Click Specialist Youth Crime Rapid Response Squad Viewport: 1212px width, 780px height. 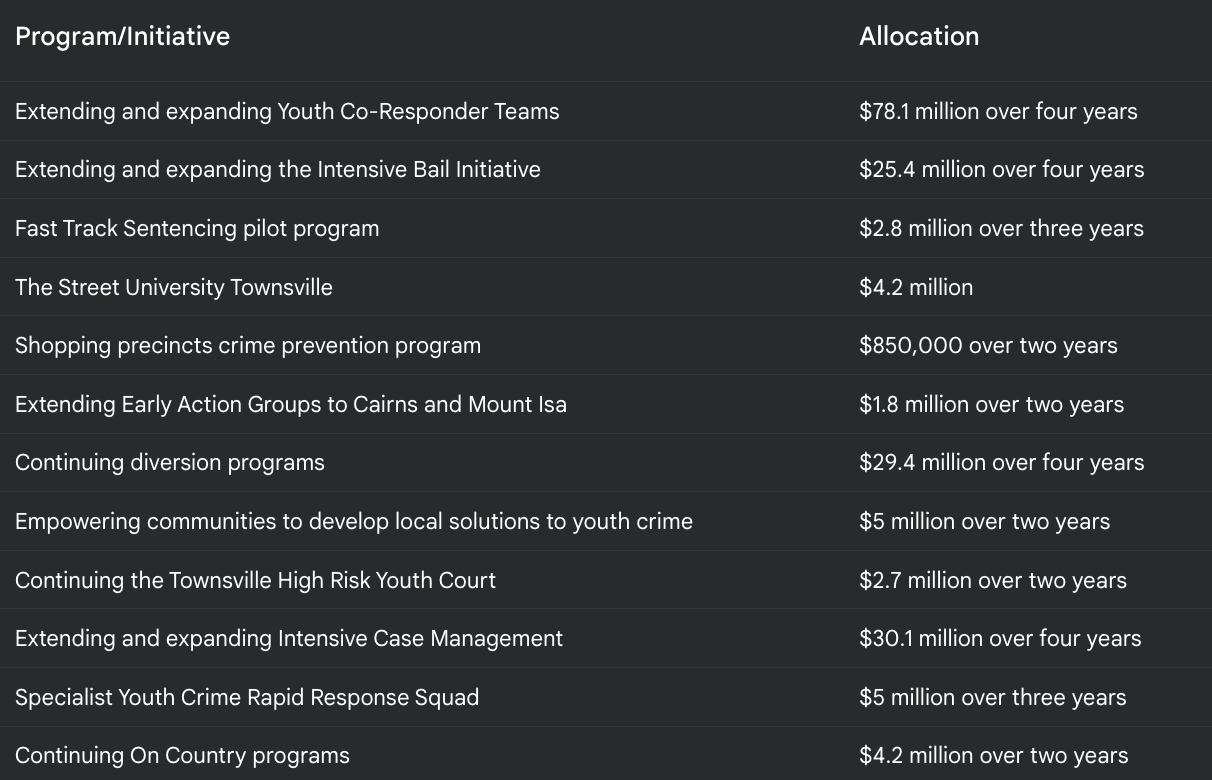[x=246, y=697]
